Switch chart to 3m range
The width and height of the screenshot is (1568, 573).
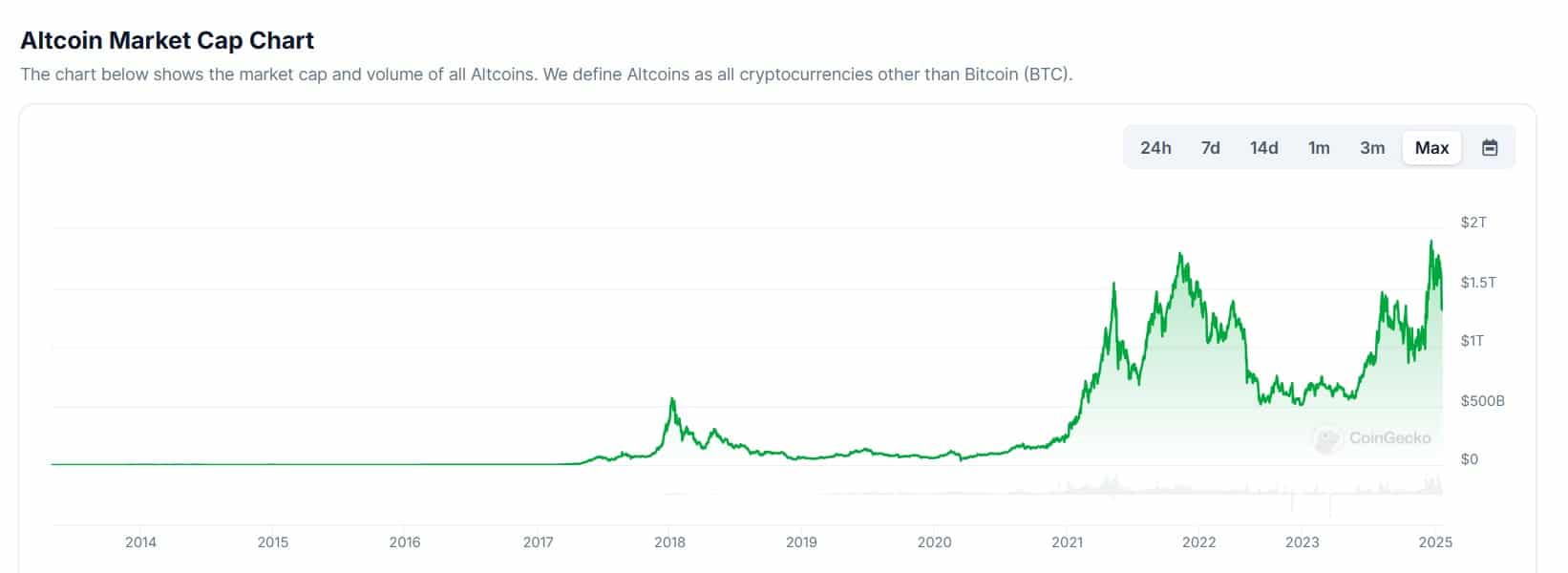[1372, 148]
